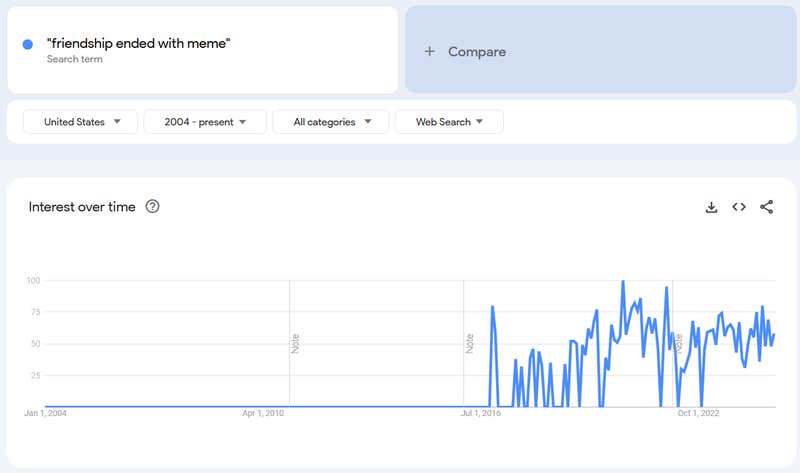Viewport: 800px width, 473px height.
Task: Open the Web Search type dropdown
Action: (449, 122)
